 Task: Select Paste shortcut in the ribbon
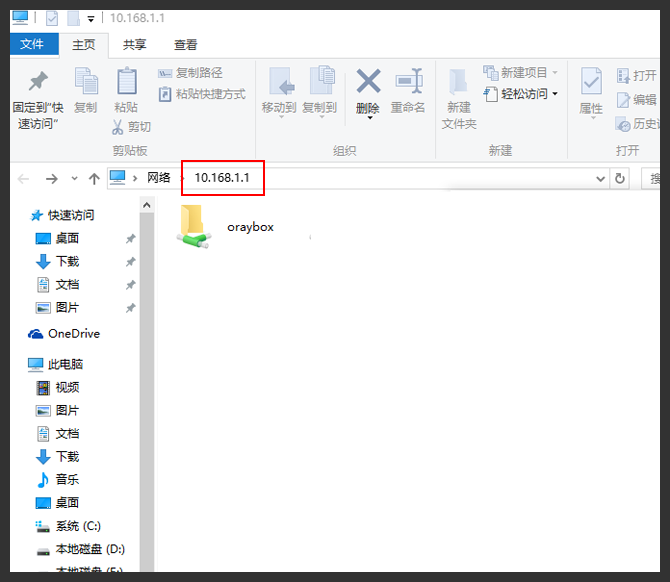[x=202, y=94]
